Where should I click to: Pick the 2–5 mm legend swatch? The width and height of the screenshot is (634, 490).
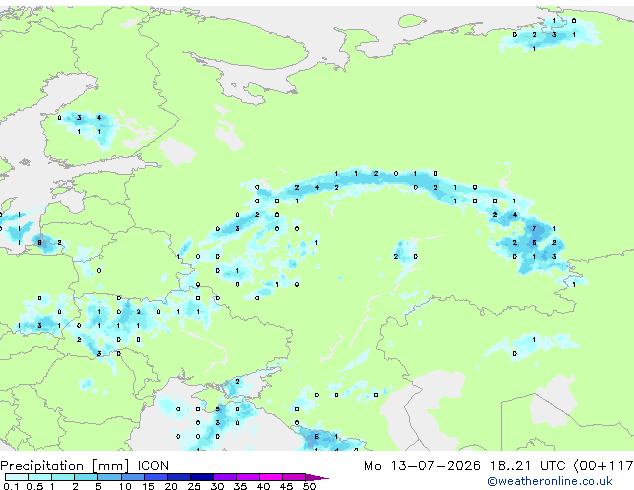coord(86,477)
